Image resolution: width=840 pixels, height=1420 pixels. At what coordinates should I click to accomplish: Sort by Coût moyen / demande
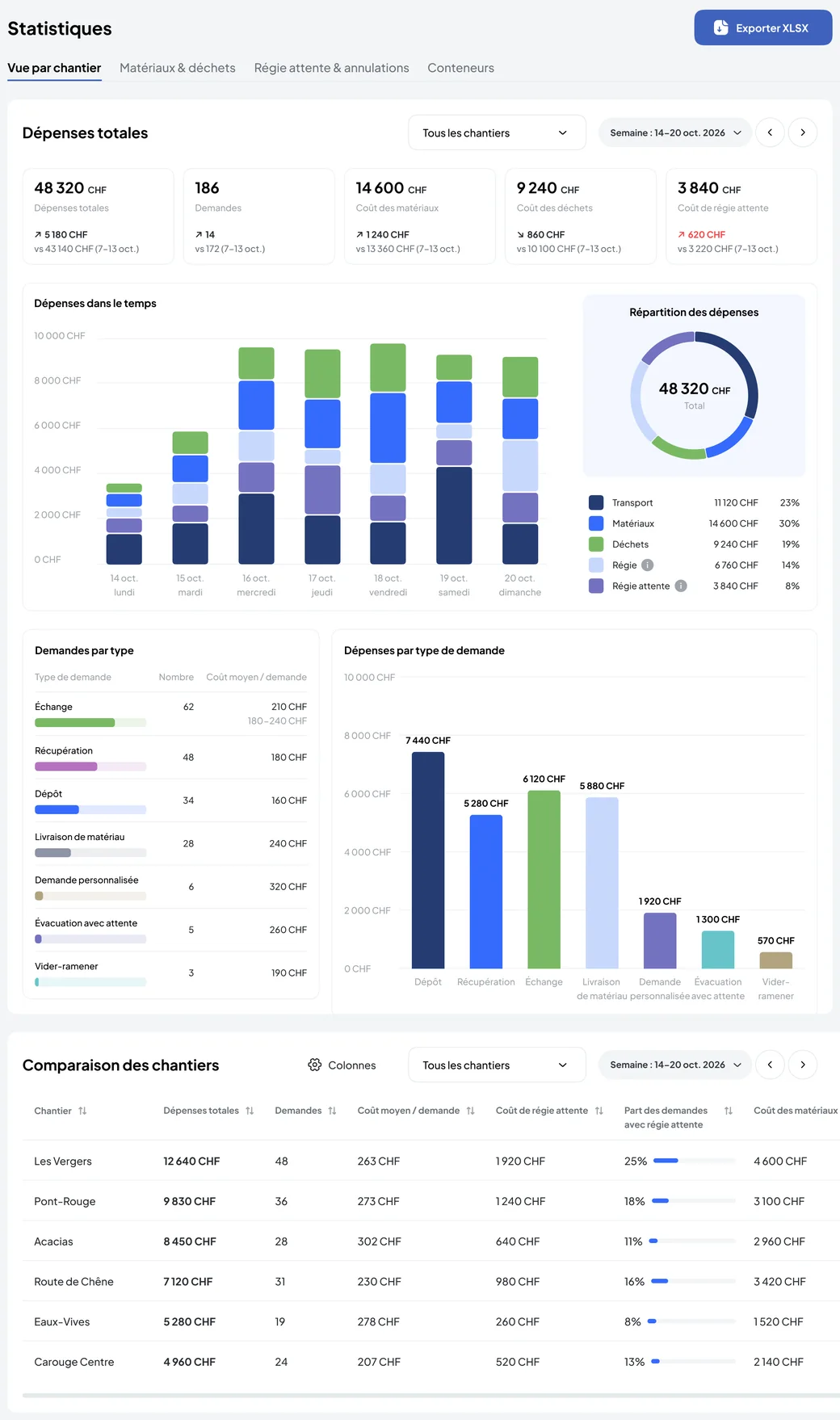[470, 1111]
